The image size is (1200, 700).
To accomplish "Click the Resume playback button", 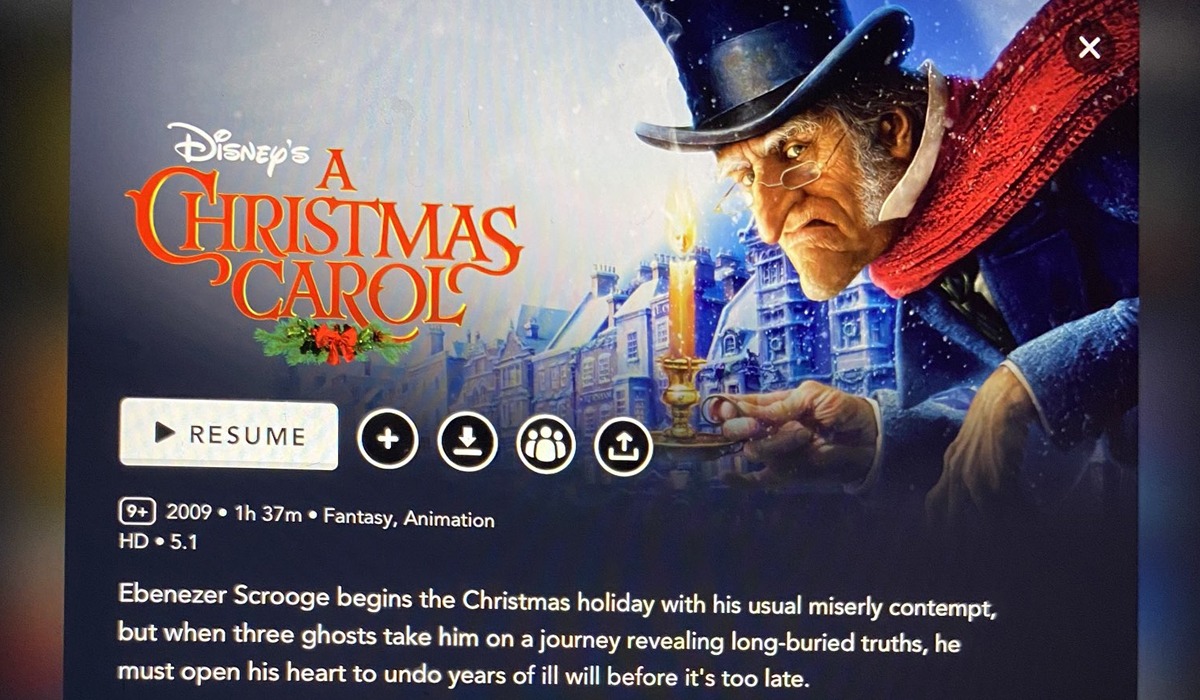I will pyautogui.click(x=229, y=434).
